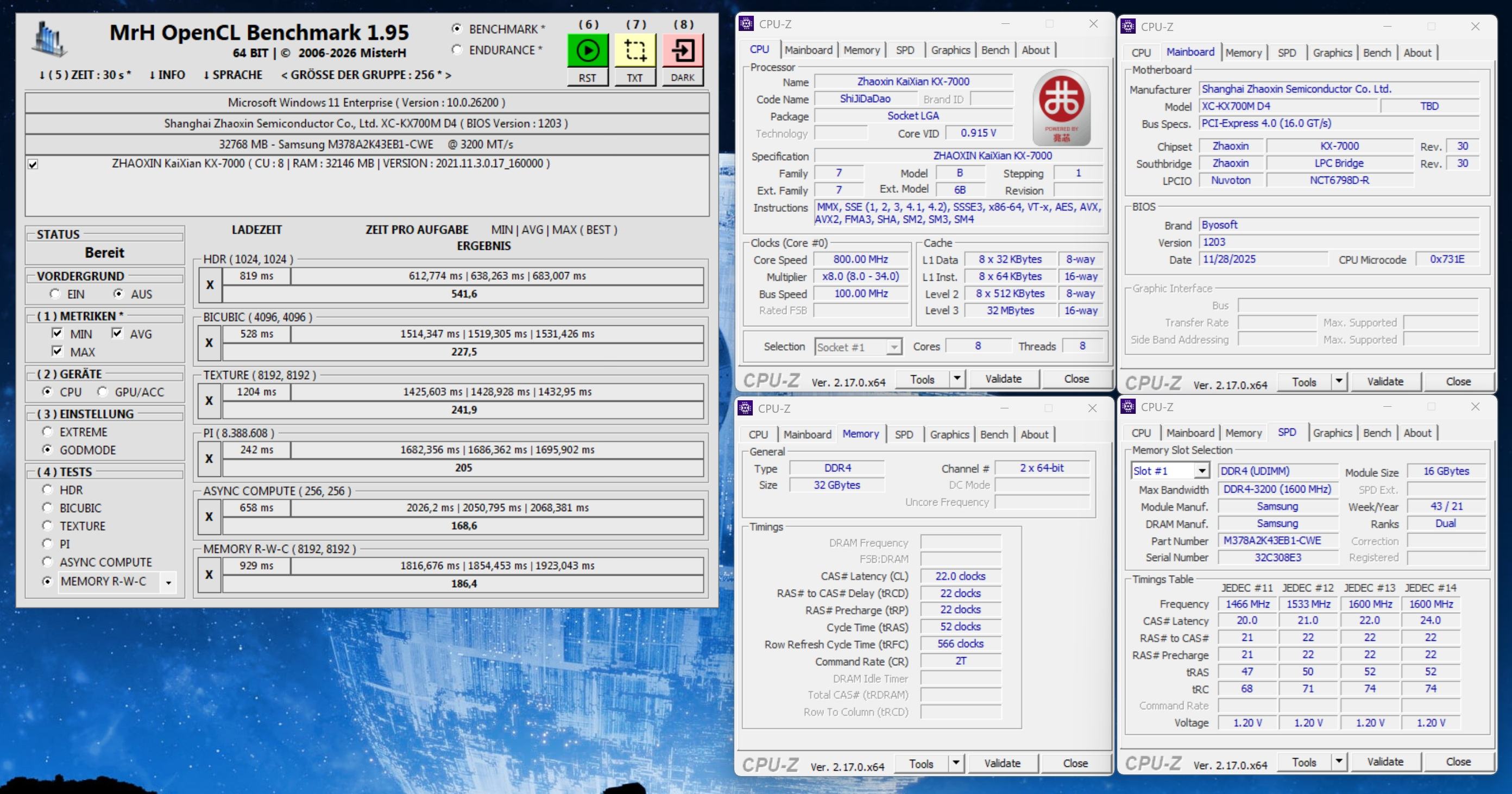Start the benchmark with the green play icon
1512x794 pixels.
588,51
